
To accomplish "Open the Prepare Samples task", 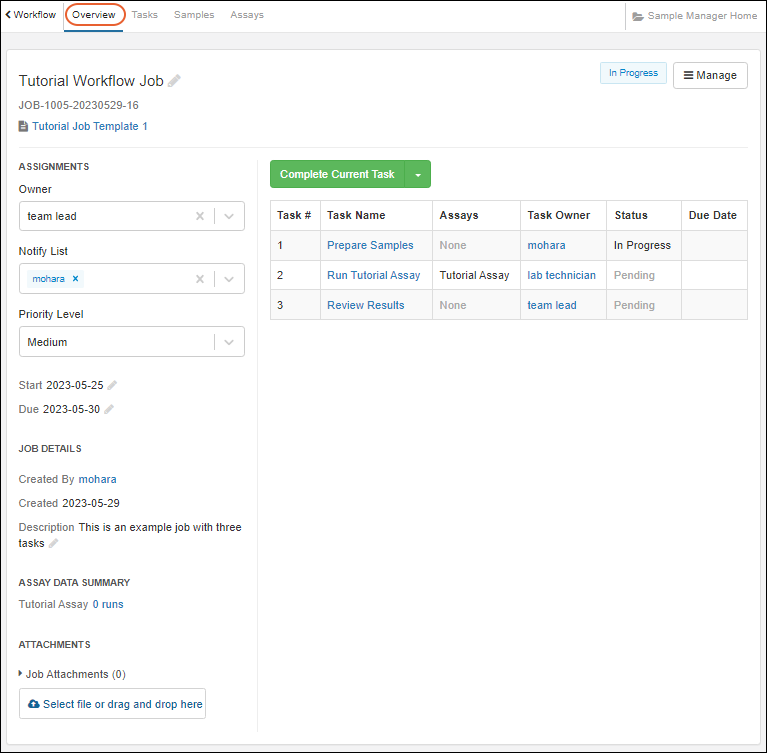I will click(370, 245).
